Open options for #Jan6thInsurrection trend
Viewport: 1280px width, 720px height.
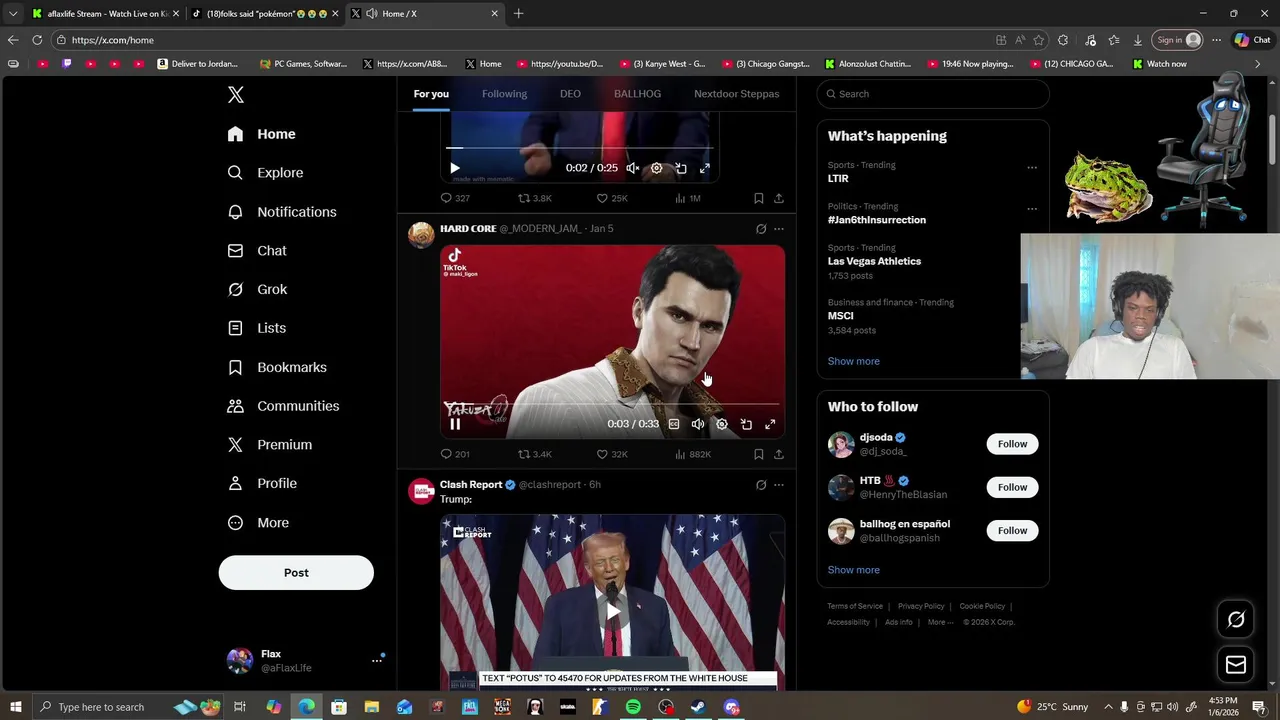point(1032,209)
